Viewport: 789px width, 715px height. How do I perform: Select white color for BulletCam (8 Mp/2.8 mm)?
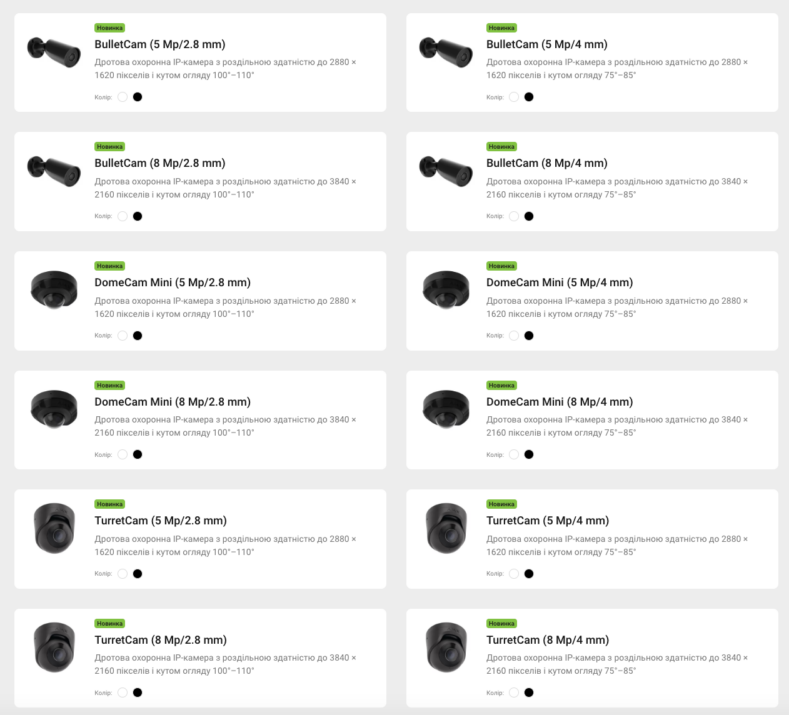[x=122, y=216]
